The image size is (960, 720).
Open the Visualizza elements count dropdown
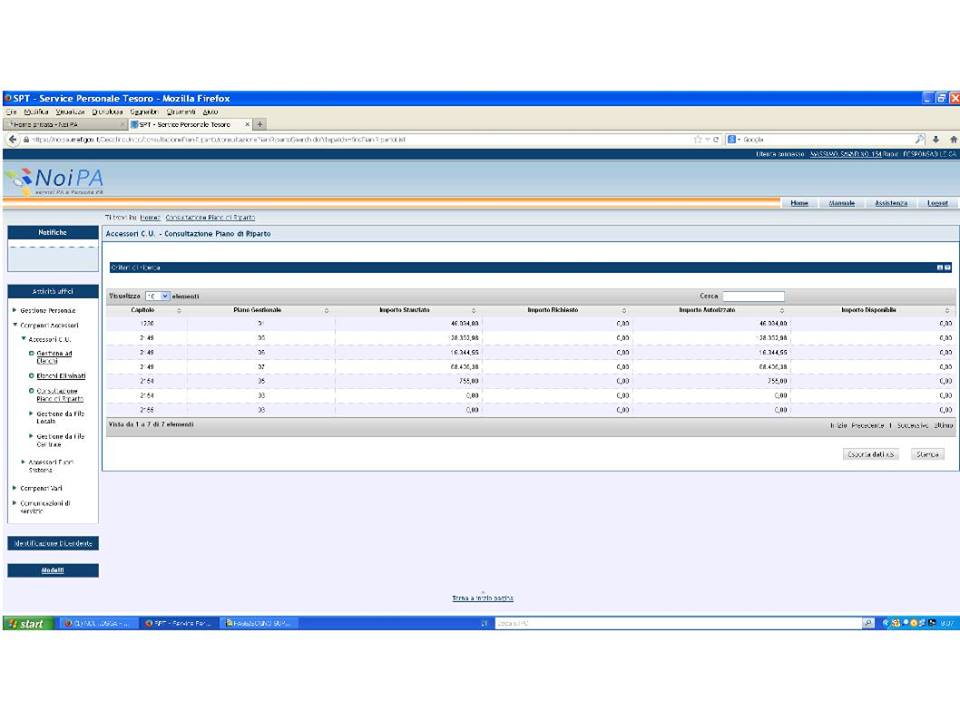click(157, 296)
